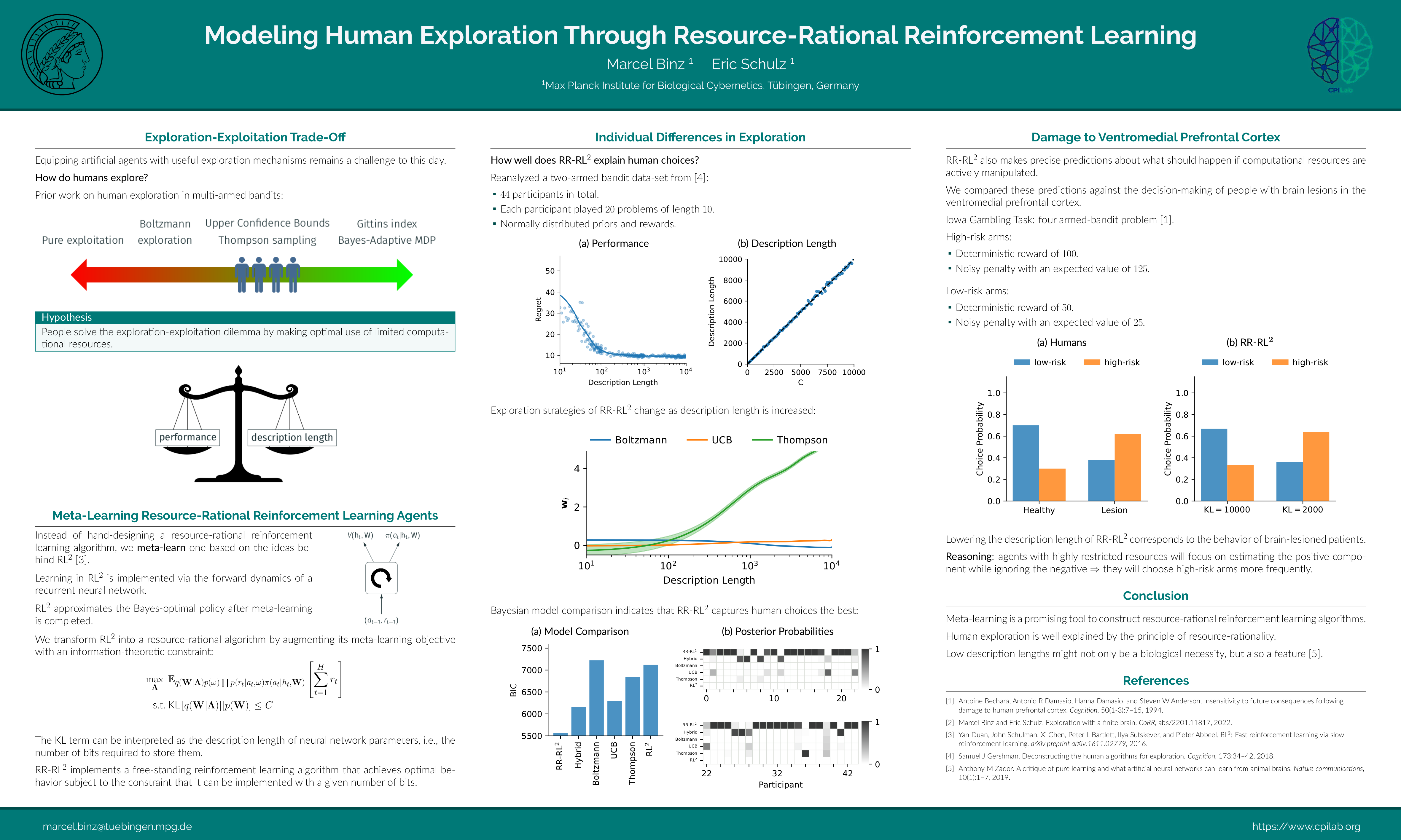Click the Conclusion section heading
1401x840 pixels.
pyautogui.click(x=1155, y=595)
